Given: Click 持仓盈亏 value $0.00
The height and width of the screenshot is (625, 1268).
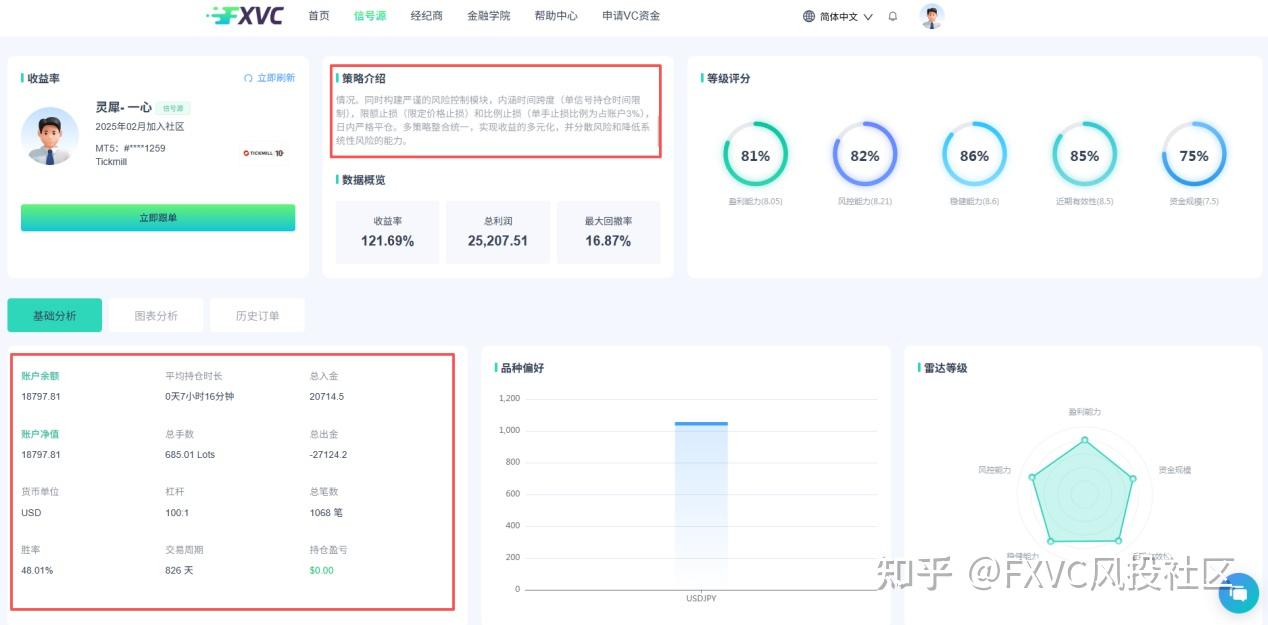Looking at the screenshot, I should coord(322,571).
